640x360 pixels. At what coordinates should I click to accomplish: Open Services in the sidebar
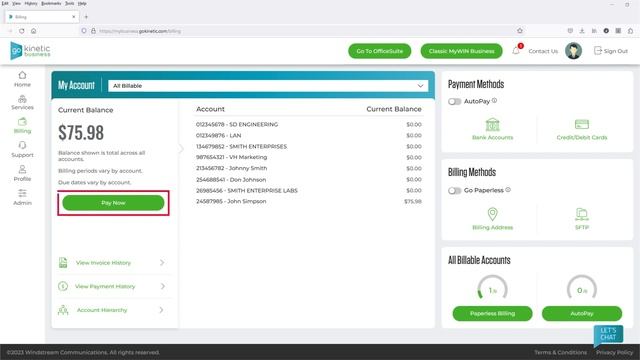(22, 102)
